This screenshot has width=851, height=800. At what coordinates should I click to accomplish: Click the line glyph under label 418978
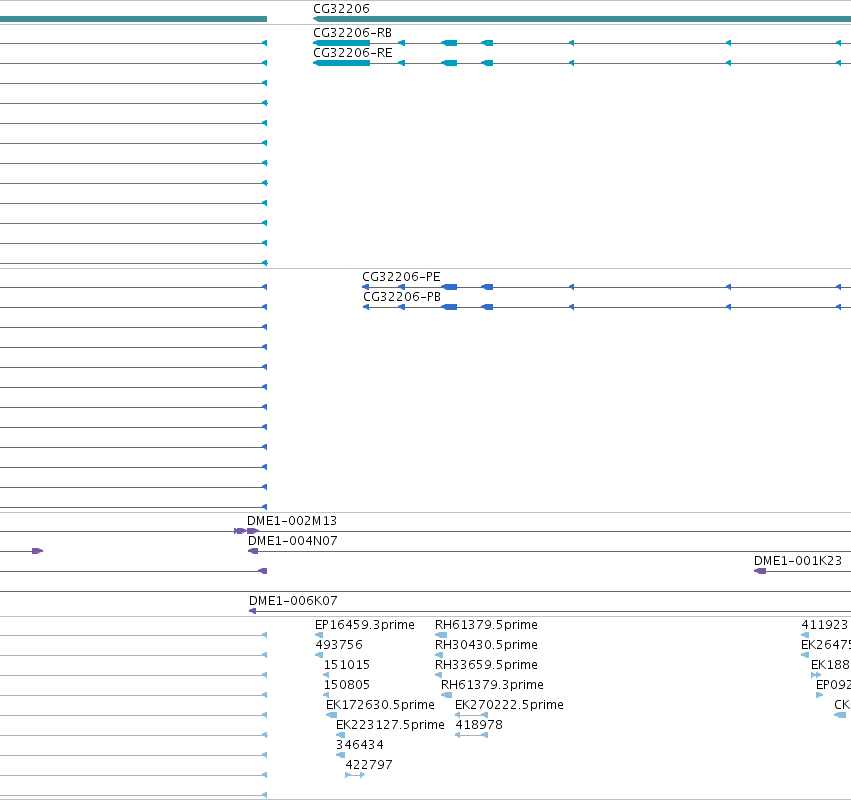471,735
